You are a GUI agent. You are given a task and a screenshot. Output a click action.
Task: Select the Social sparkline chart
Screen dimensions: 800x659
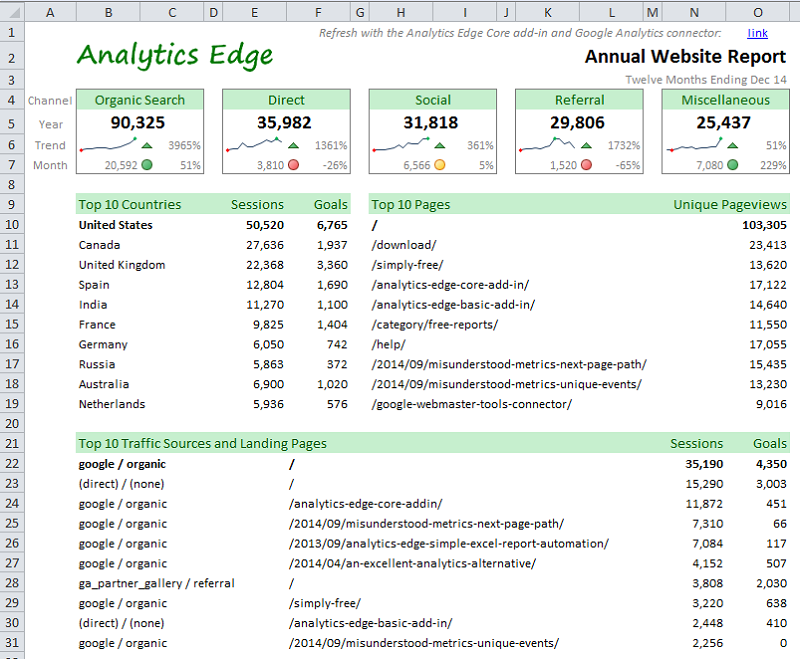tap(401, 144)
